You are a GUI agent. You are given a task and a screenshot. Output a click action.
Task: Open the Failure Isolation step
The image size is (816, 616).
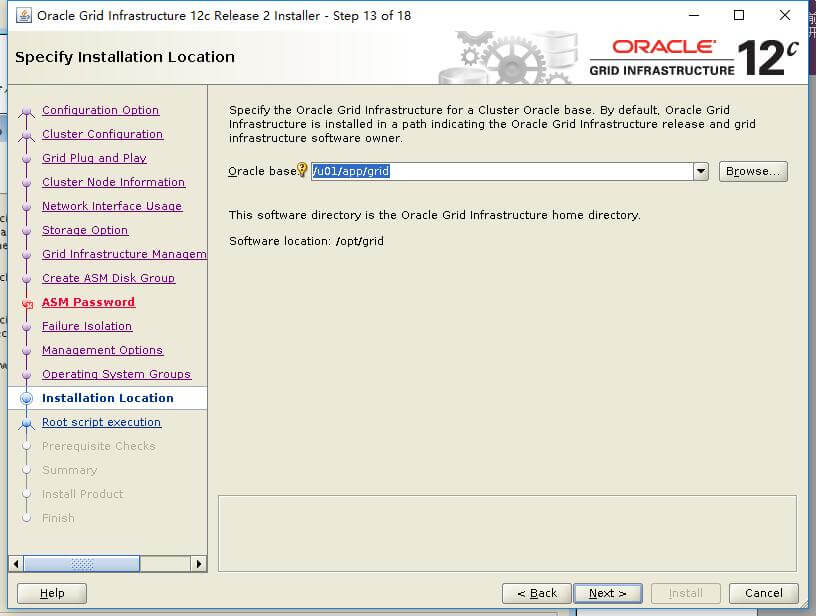(x=87, y=326)
